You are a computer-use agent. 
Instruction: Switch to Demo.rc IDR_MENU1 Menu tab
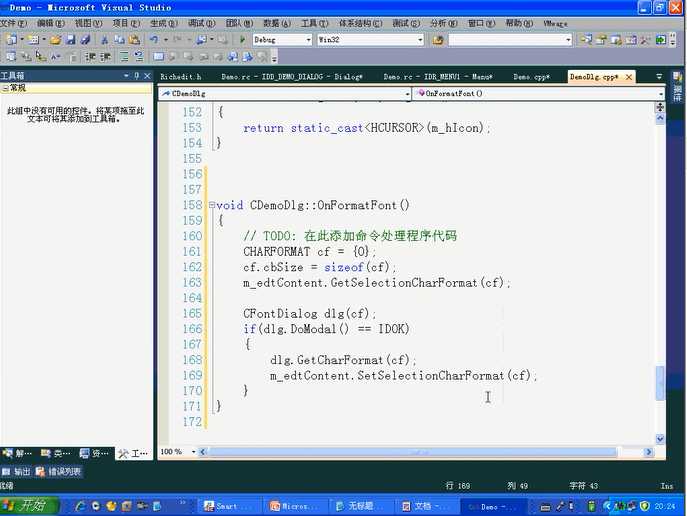click(438, 77)
